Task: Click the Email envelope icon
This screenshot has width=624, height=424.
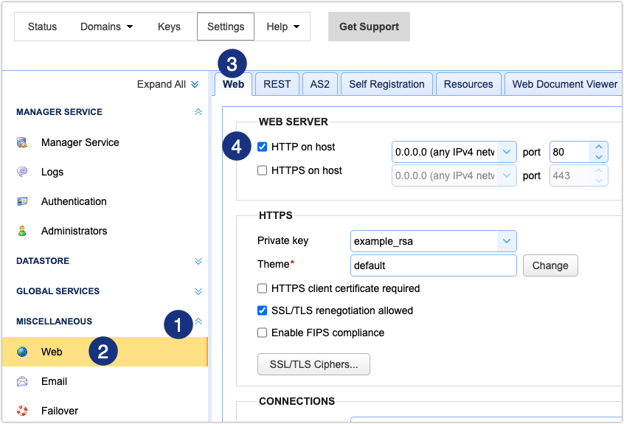Action: click(22, 381)
